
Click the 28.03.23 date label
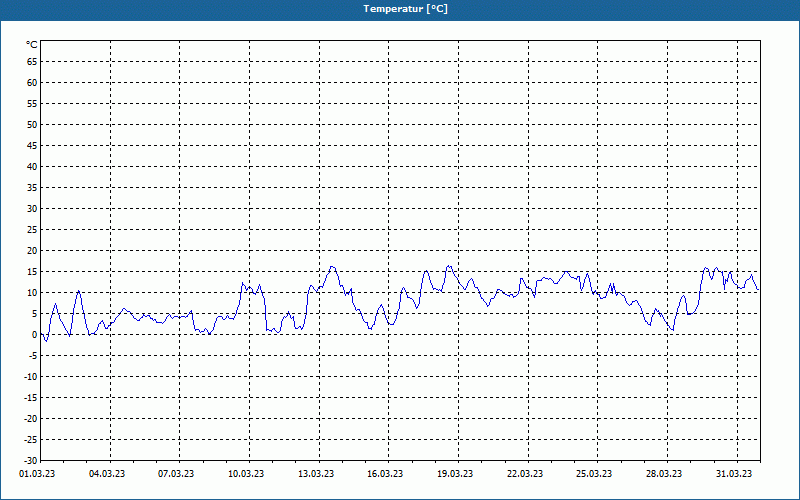[x=664, y=473]
